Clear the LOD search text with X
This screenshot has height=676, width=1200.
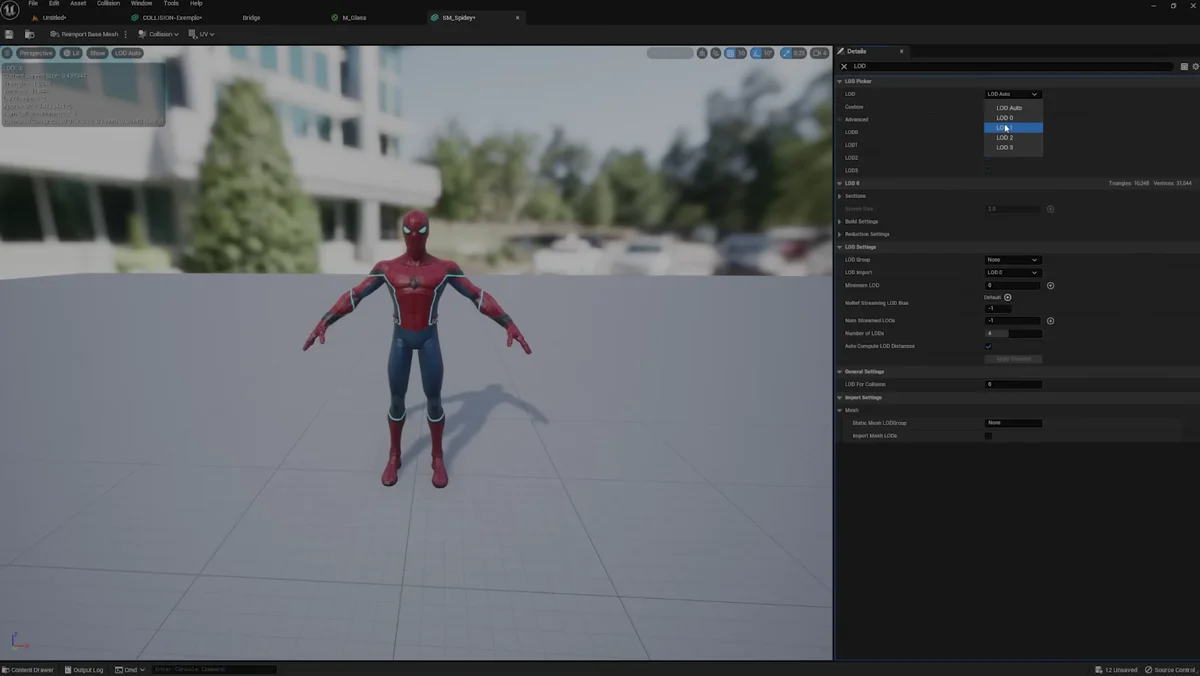pos(844,66)
